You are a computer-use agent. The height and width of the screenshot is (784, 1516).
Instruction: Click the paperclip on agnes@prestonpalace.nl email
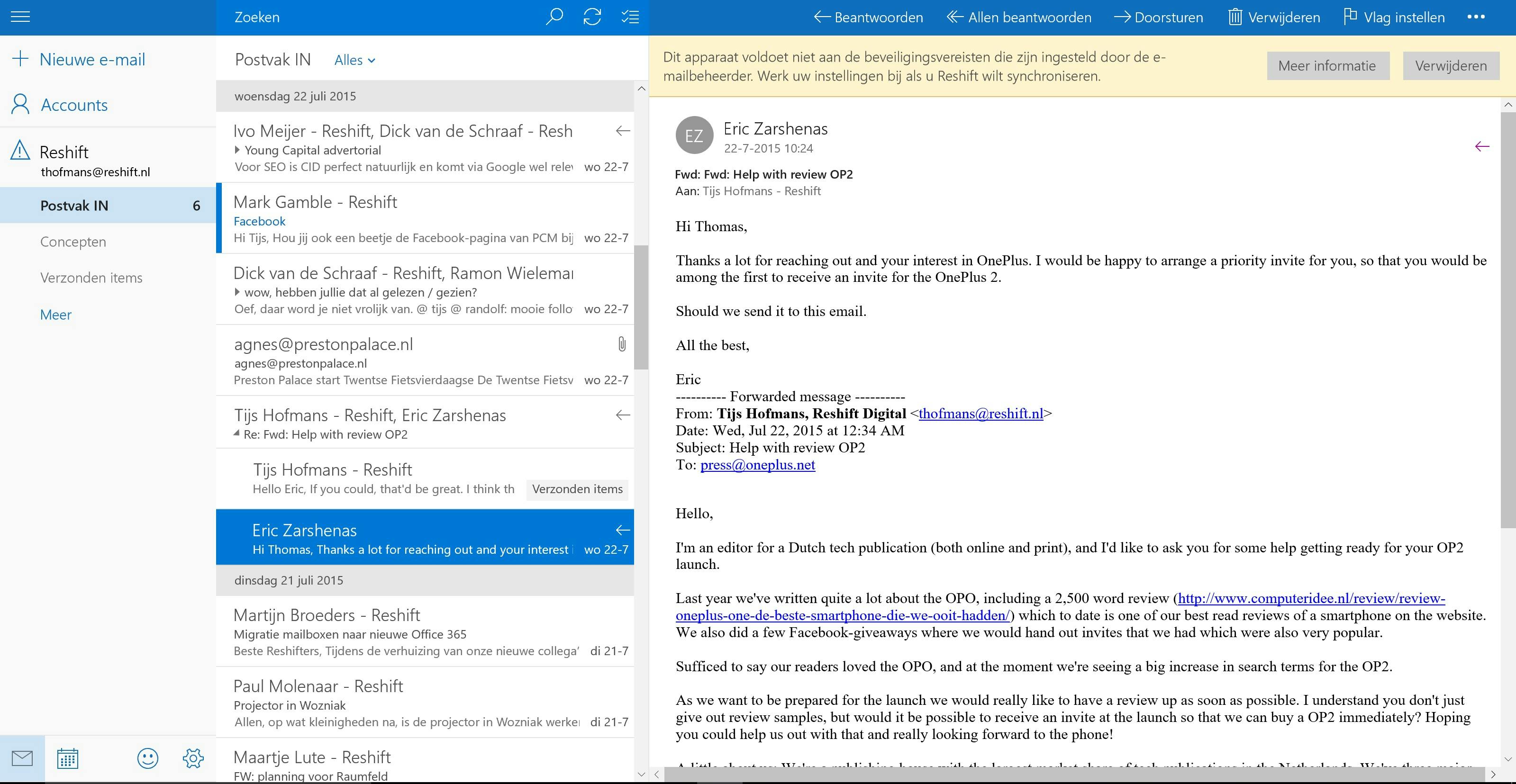coord(621,344)
